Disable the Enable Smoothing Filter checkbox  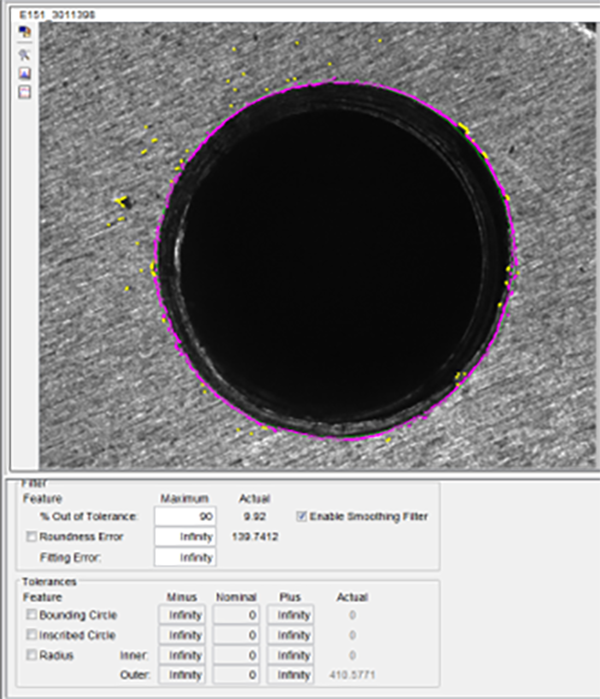click(x=302, y=517)
